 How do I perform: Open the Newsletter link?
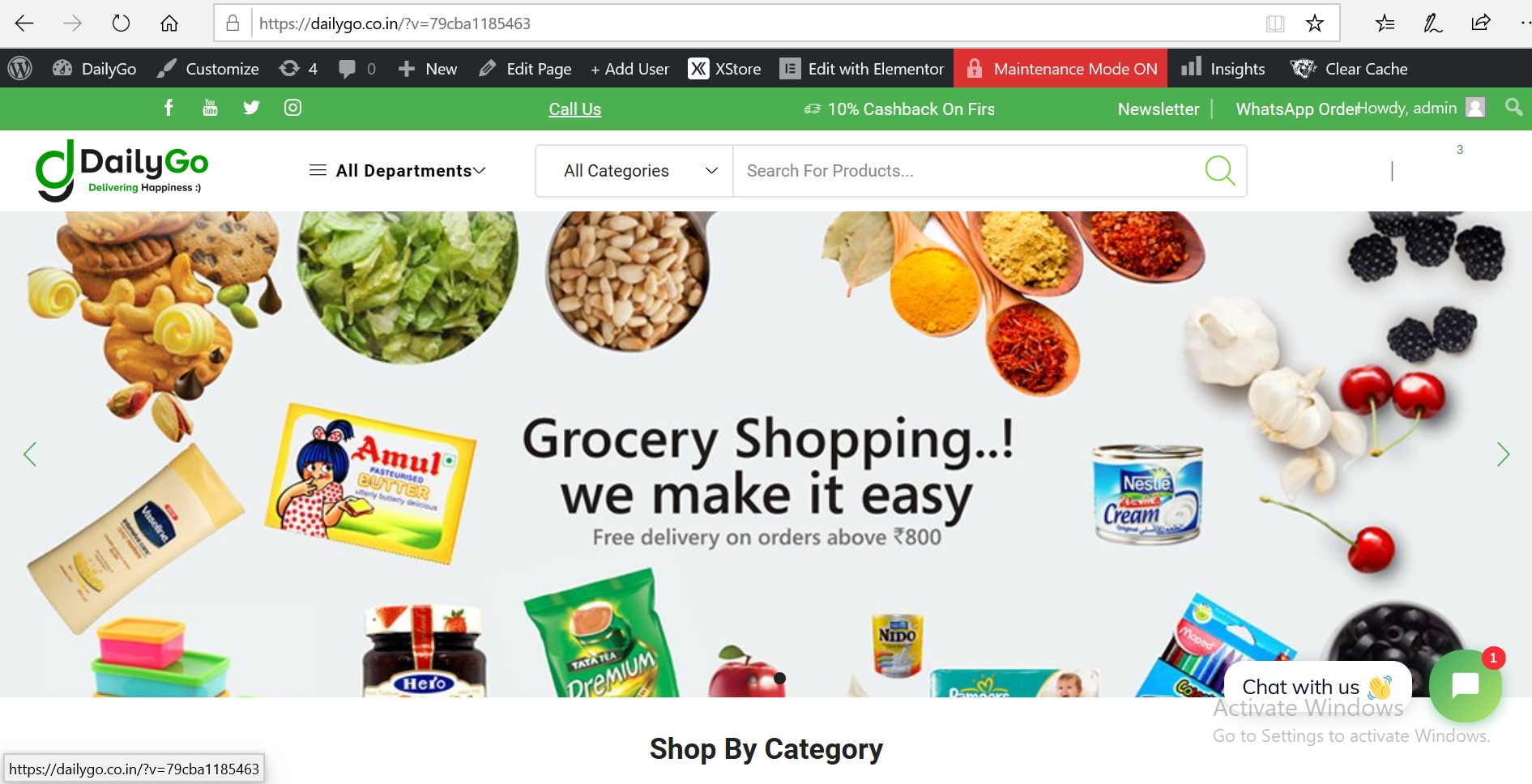(x=1159, y=109)
